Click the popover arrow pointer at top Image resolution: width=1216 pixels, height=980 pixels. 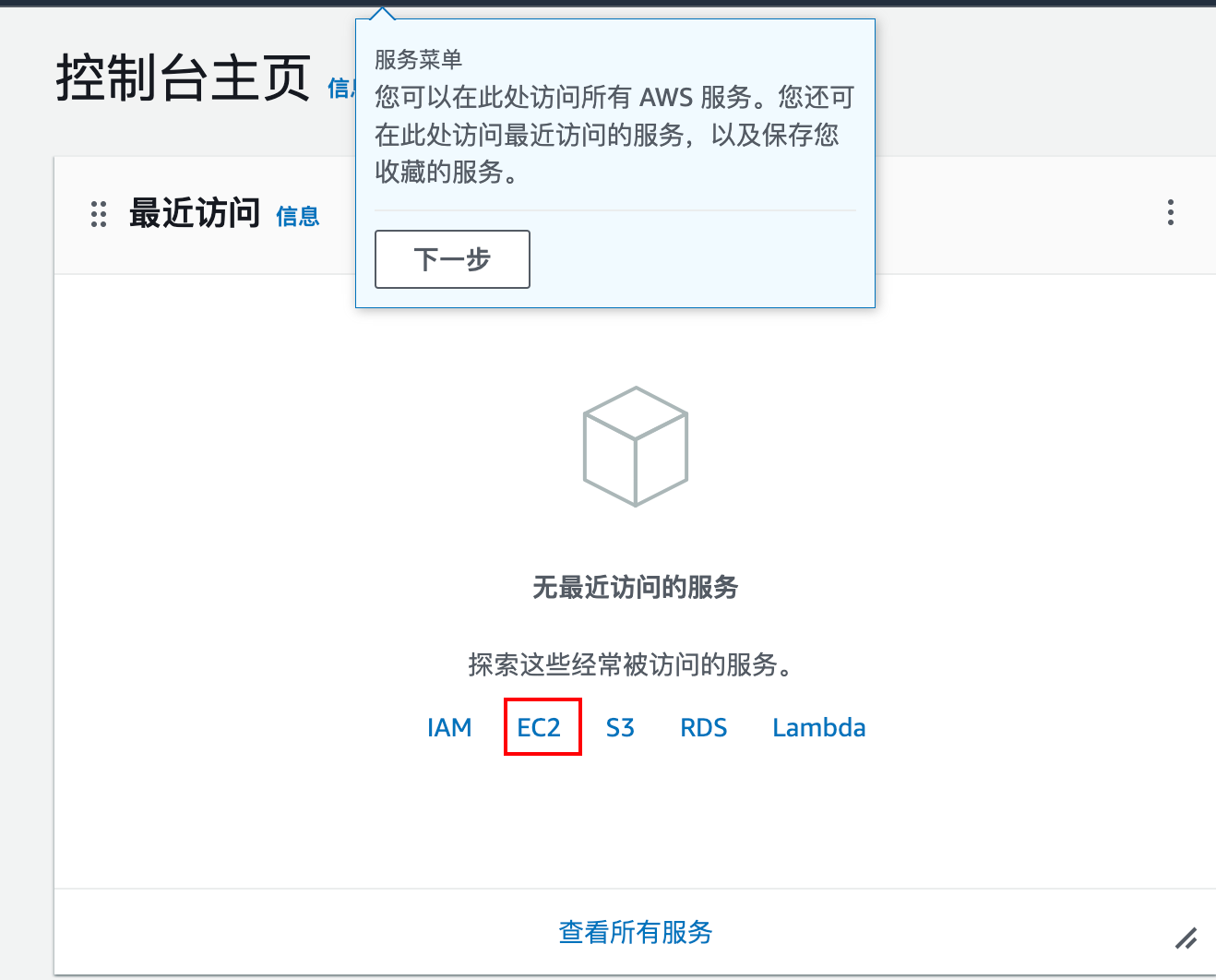tap(381, 14)
